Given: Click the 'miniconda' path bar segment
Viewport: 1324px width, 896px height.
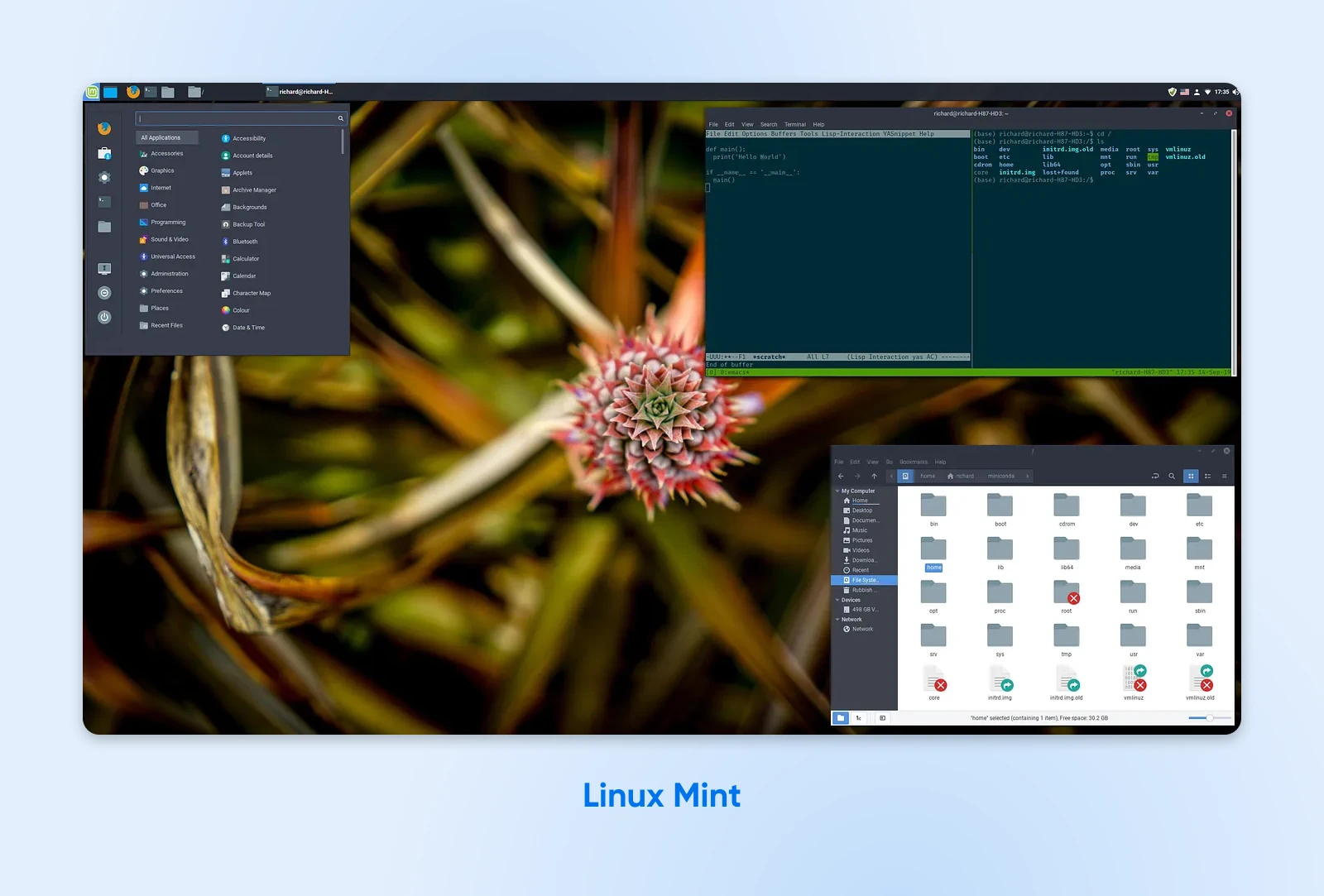Looking at the screenshot, I should [1000, 477].
